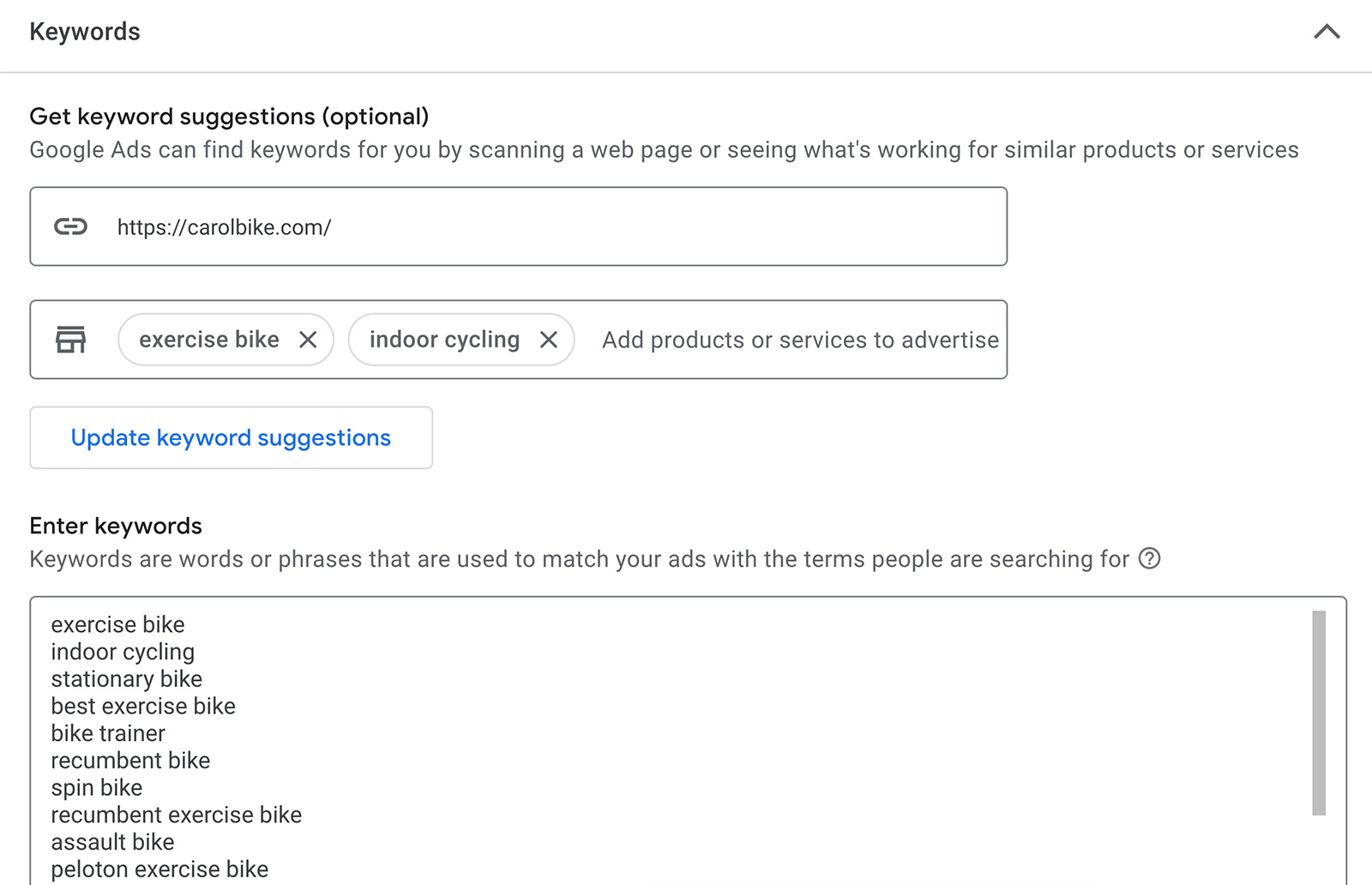Open help icon next to keywords description
This screenshot has width=1372, height=885.
coord(1149,558)
